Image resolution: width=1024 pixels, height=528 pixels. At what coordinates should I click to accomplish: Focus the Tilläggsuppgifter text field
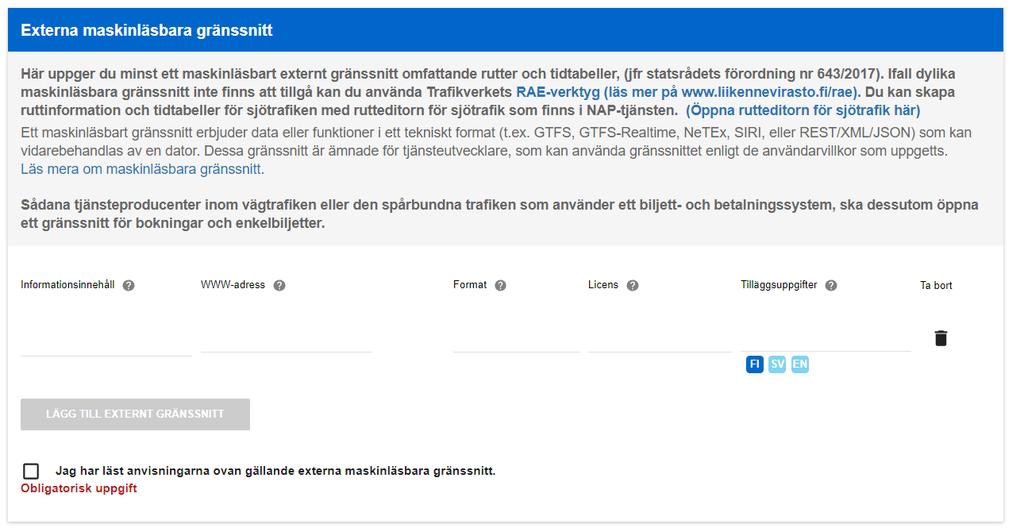click(x=825, y=338)
